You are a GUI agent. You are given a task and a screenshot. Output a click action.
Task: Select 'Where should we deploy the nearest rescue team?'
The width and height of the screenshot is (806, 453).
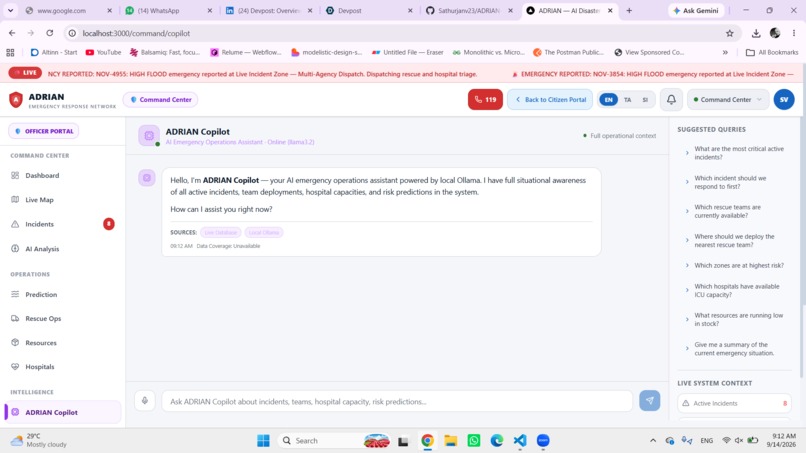(734, 241)
